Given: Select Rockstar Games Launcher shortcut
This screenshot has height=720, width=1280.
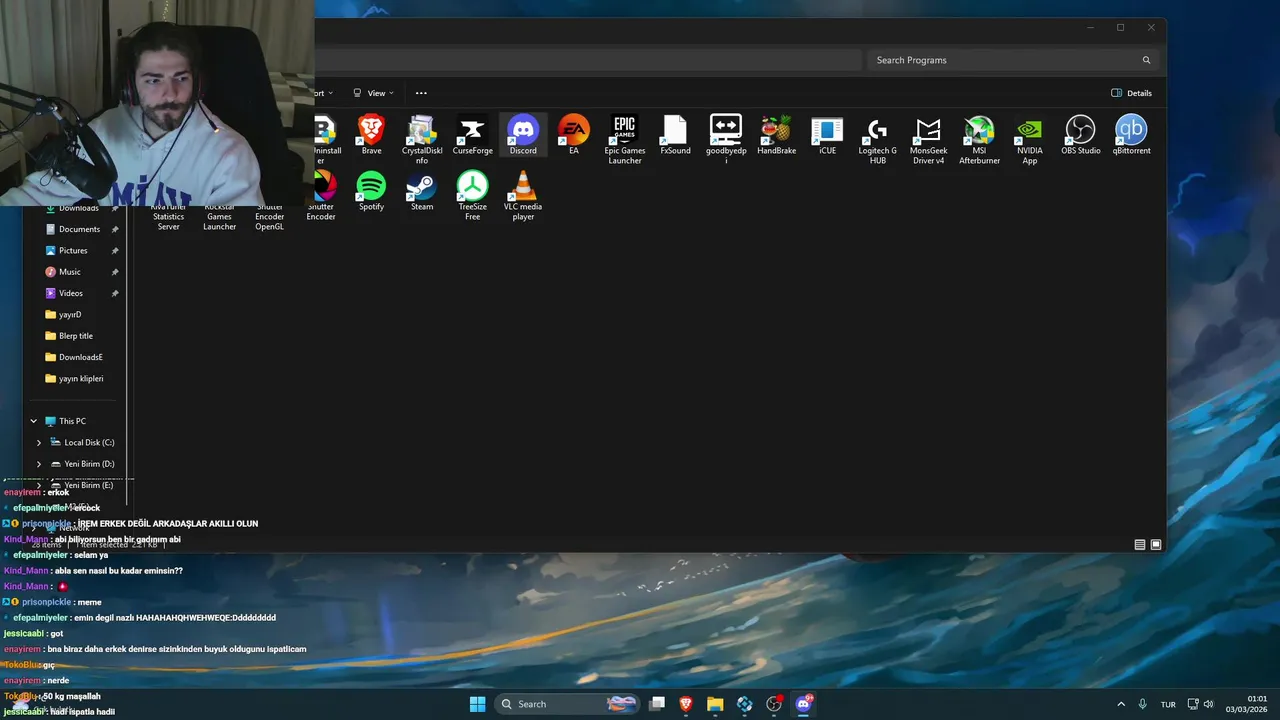Looking at the screenshot, I should point(219,215).
